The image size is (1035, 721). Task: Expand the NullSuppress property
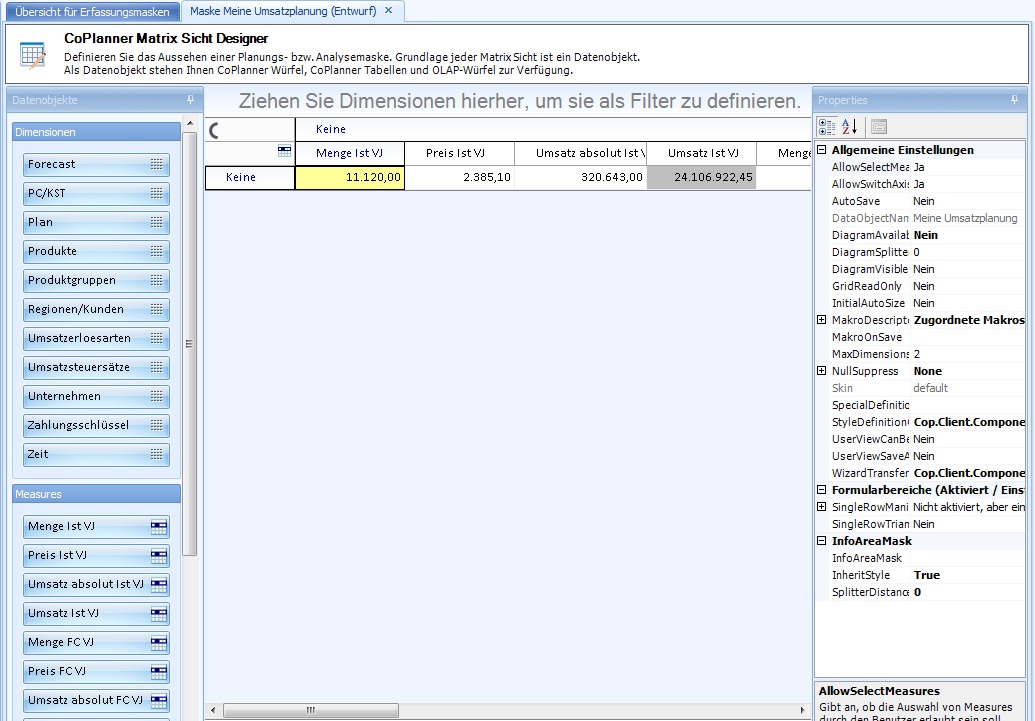pos(822,370)
